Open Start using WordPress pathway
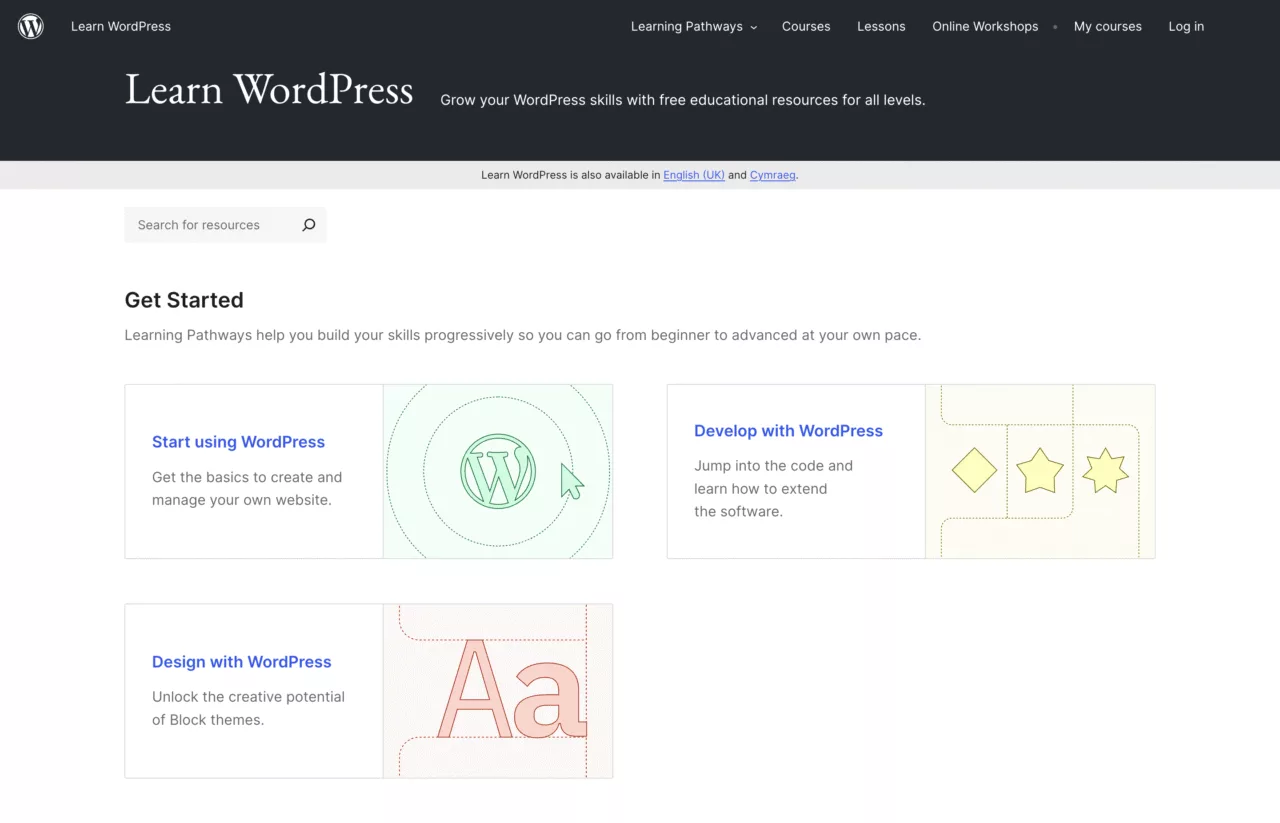 238,442
